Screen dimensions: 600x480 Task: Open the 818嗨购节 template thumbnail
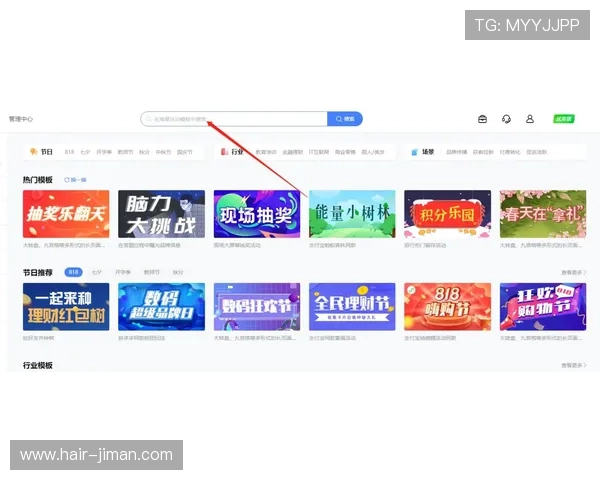click(447, 307)
